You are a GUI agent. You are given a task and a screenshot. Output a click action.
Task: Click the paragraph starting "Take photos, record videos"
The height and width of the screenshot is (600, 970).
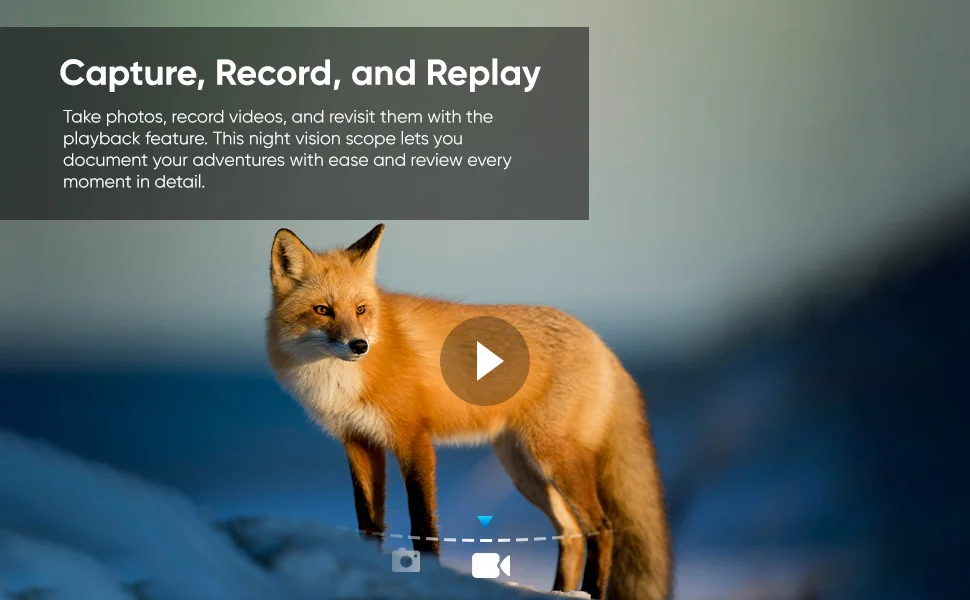click(x=287, y=149)
